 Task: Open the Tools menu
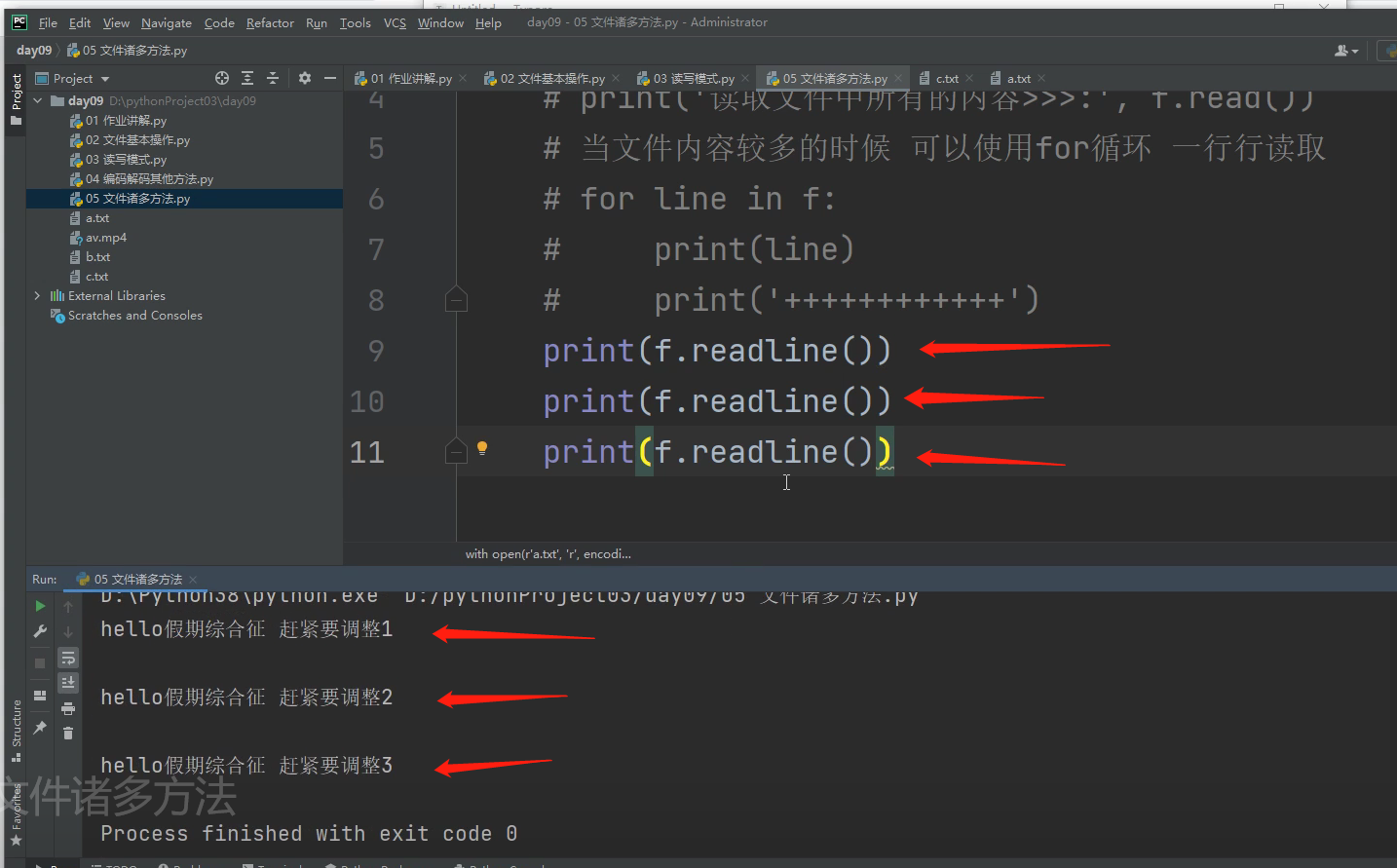click(356, 22)
